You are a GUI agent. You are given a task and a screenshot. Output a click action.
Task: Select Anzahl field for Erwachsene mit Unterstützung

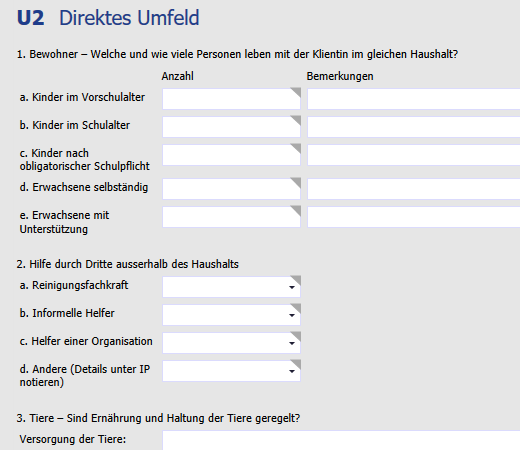[x=231, y=217]
